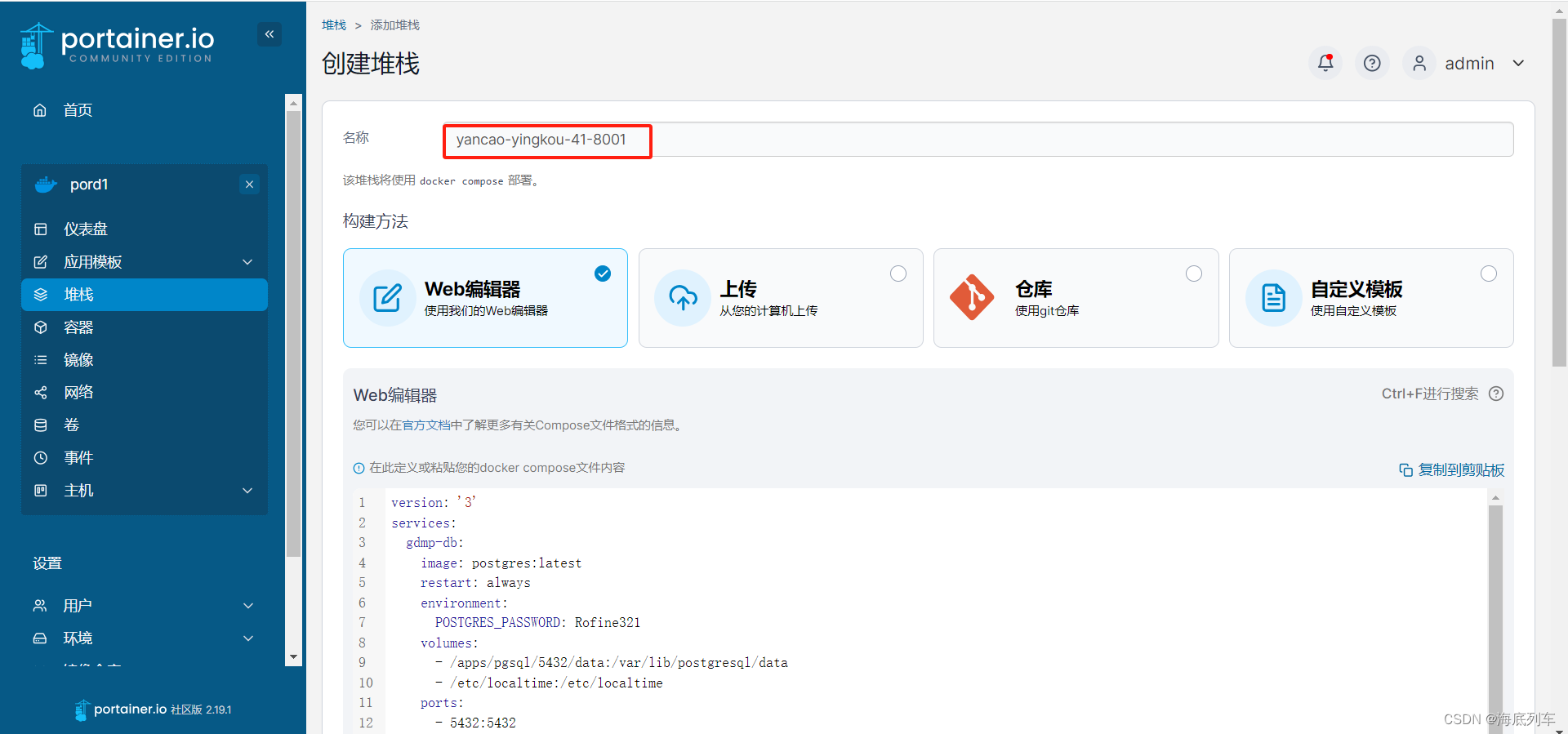Image resolution: width=1568 pixels, height=734 pixels.
Task: Select the 上传 build method radio
Action: click(x=898, y=274)
